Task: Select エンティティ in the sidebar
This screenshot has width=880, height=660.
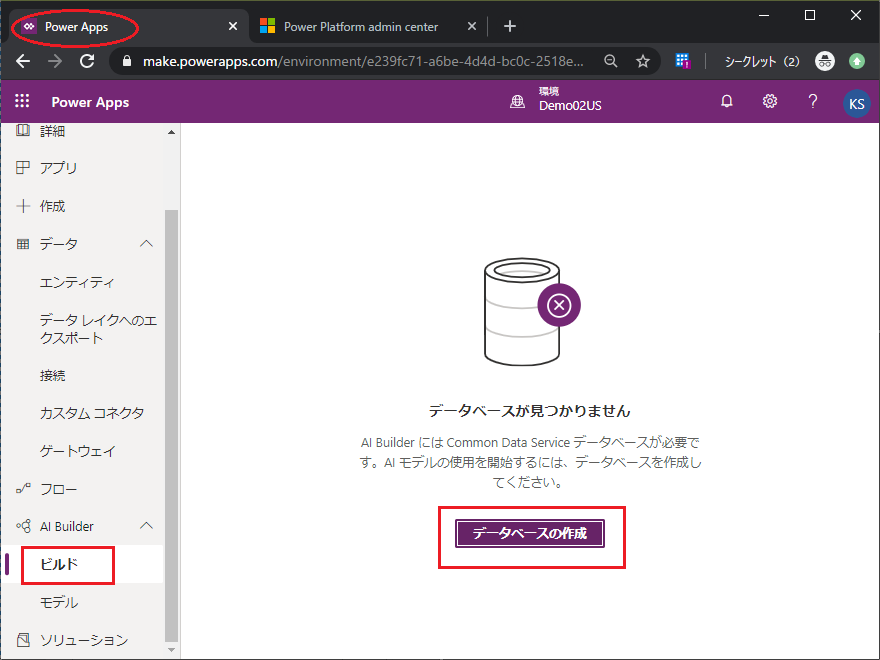Action: (77, 282)
